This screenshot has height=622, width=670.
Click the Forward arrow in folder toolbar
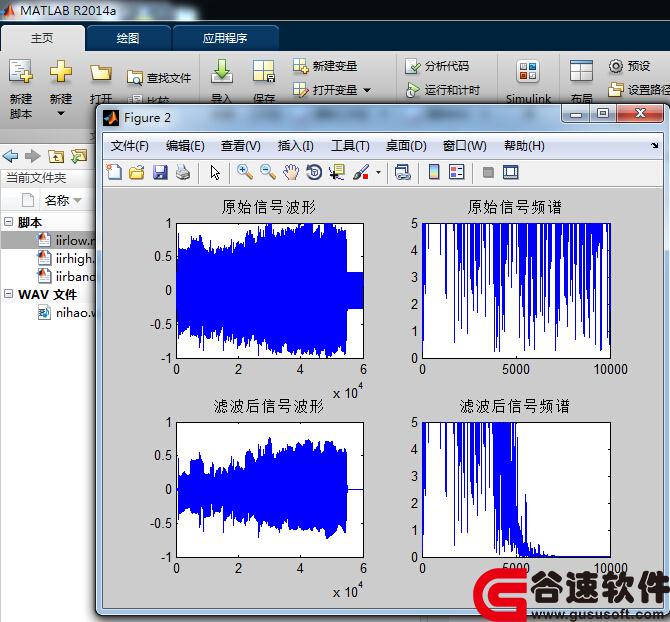[32, 156]
